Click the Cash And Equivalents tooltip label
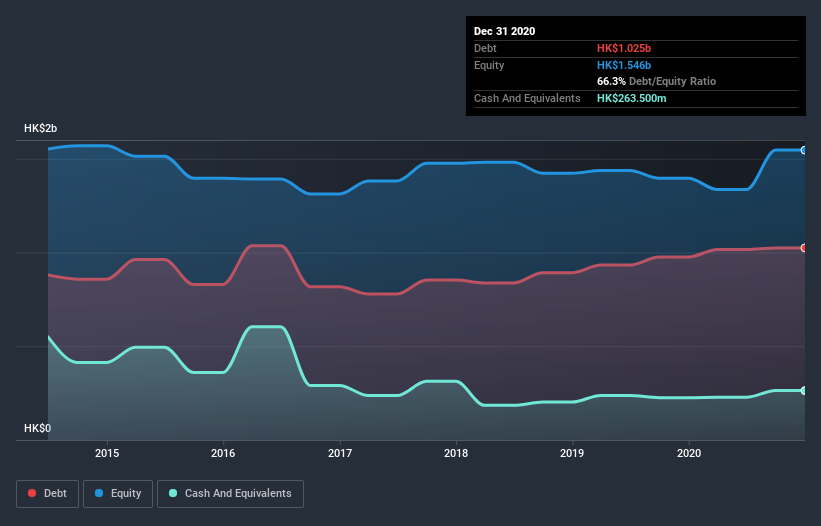Image resolution: width=821 pixels, height=526 pixels. tap(527, 98)
